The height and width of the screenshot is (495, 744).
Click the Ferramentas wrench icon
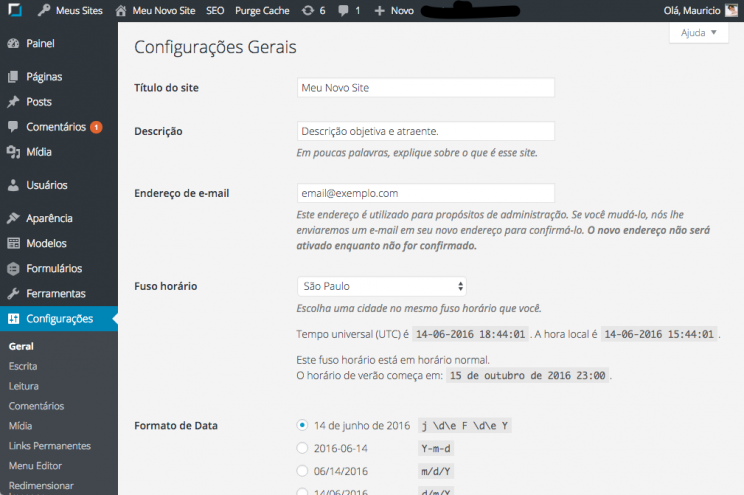click(13, 293)
